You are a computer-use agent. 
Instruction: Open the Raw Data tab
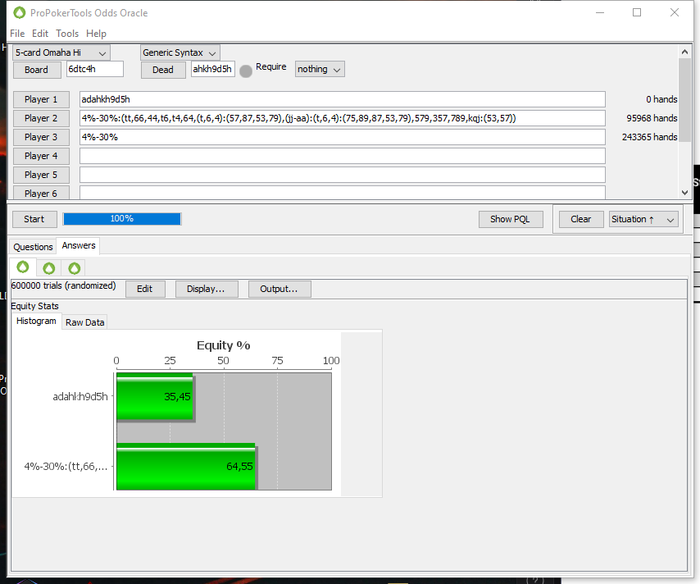(x=85, y=322)
